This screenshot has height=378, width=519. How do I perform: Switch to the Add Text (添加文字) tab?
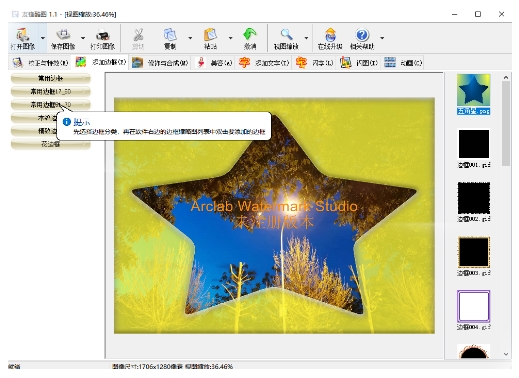click(264, 63)
